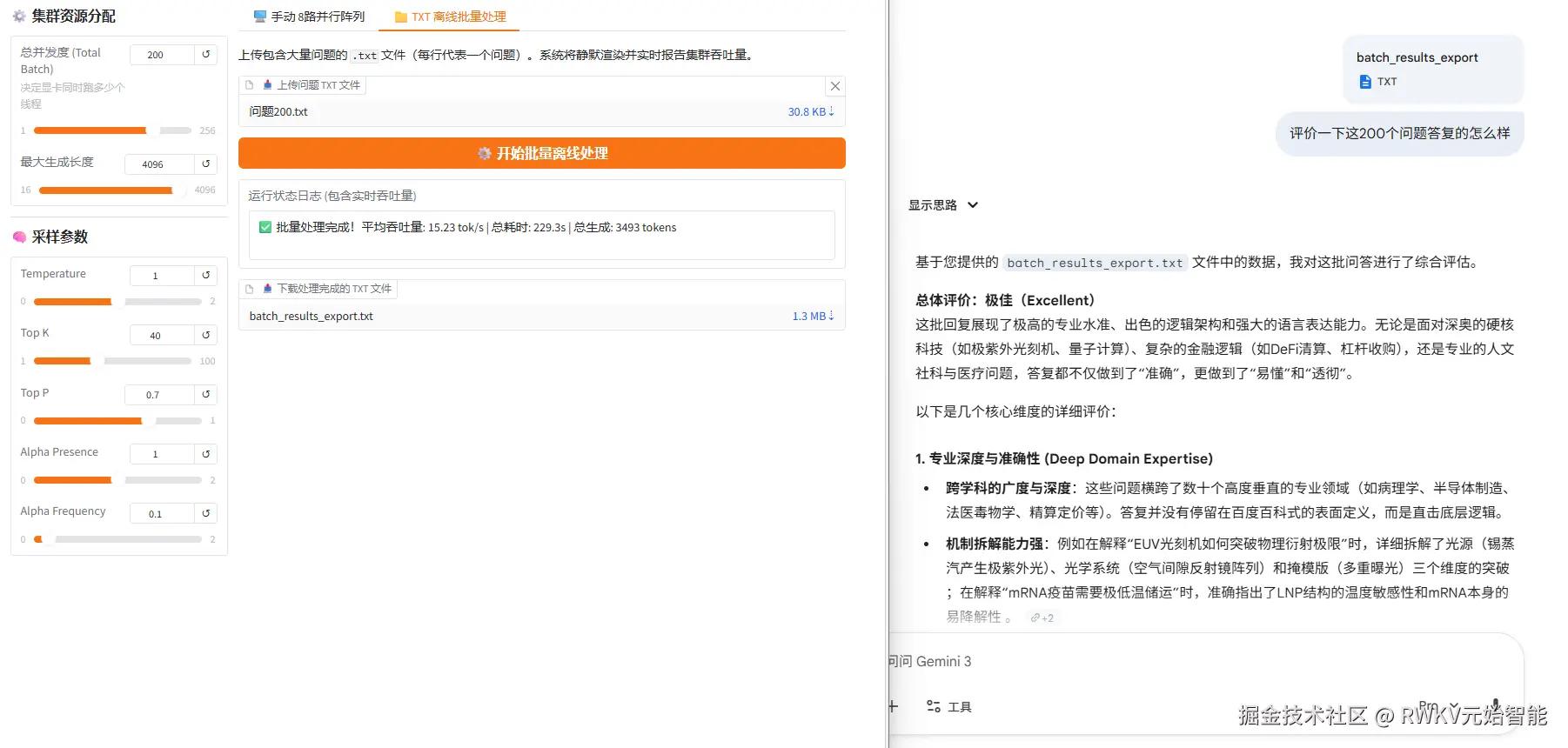Download batch_results_export.txt via 1.3 MB link
Viewport: 1568px width, 748px height.
[x=813, y=316]
